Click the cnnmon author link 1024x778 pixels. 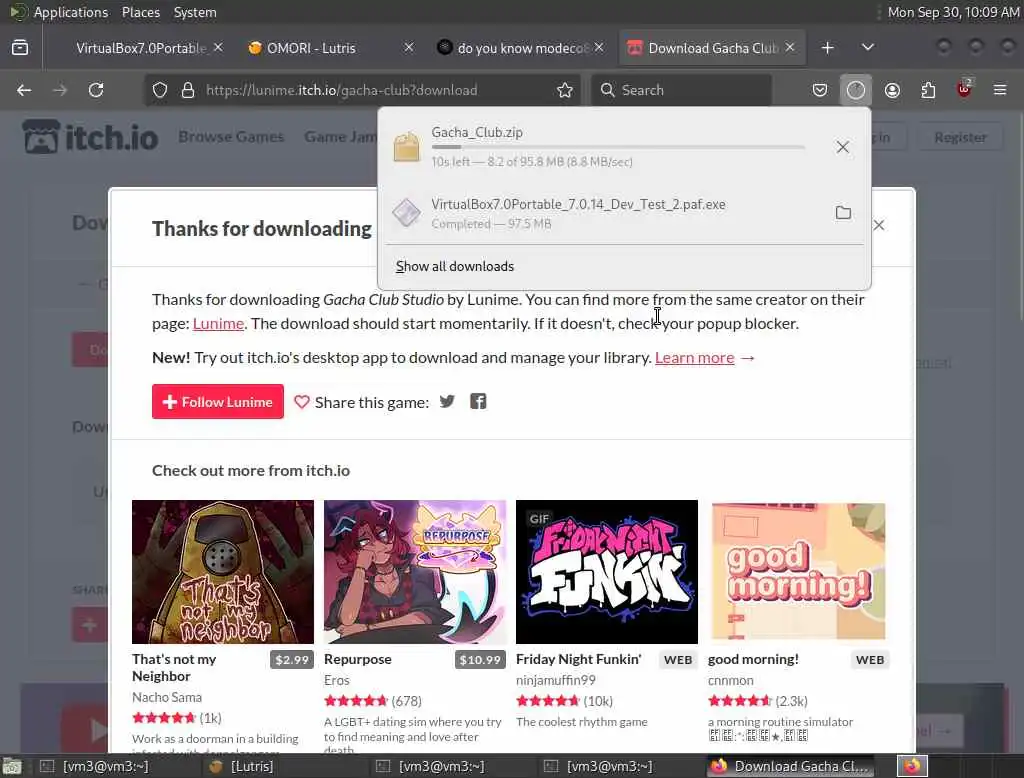pyautogui.click(x=730, y=680)
